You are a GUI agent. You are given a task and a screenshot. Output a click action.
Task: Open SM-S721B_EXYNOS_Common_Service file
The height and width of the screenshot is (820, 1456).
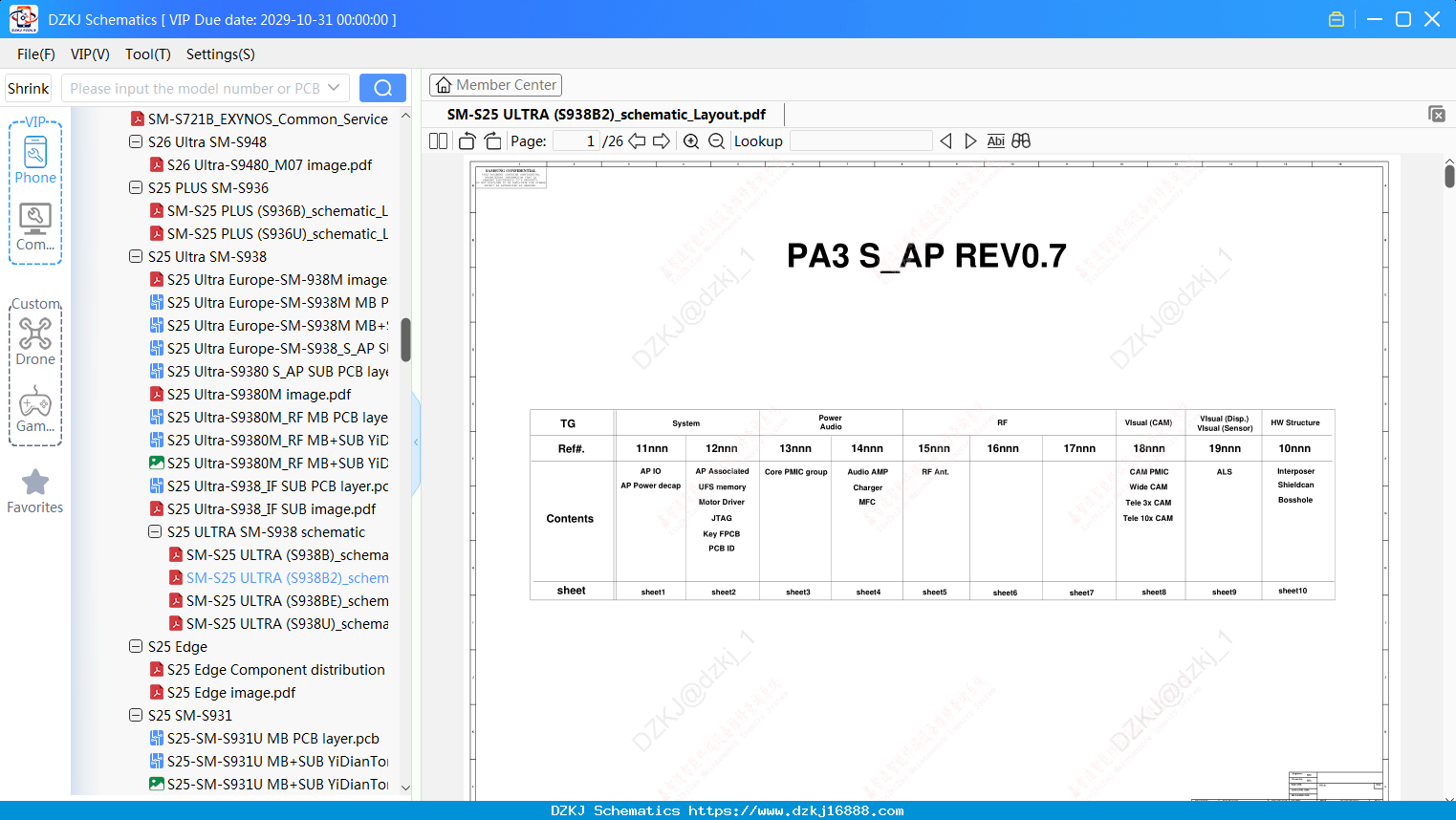(x=259, y=119)
